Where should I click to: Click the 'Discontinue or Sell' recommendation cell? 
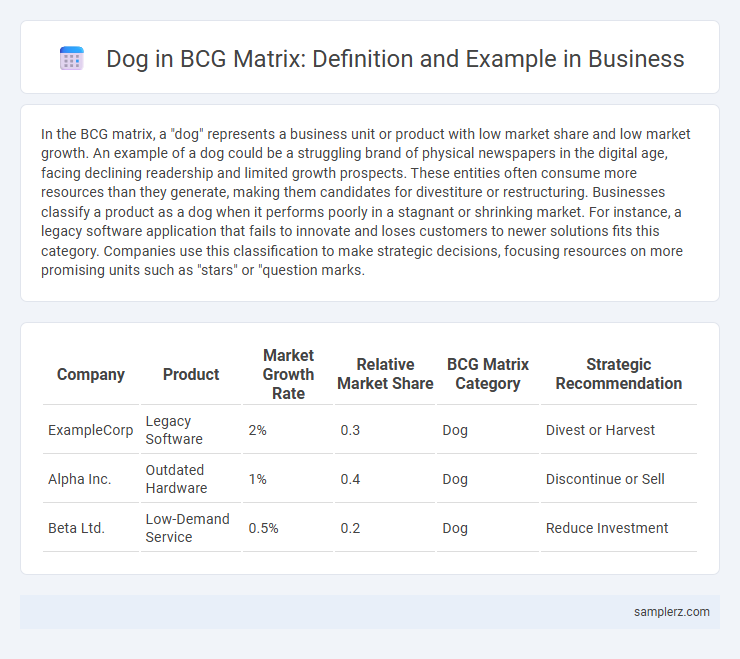(619, 479)
